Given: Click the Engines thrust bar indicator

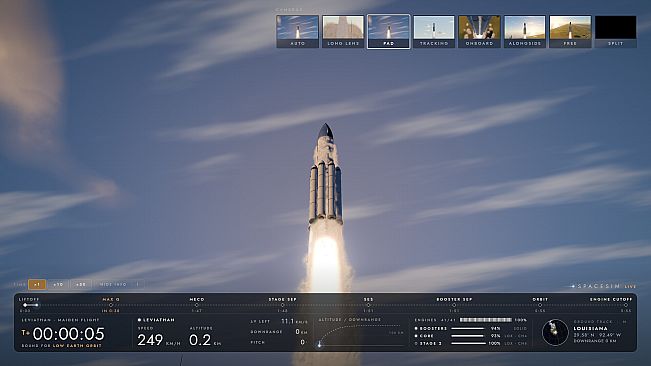Looking at the screenshot, I should coord(486,320).
